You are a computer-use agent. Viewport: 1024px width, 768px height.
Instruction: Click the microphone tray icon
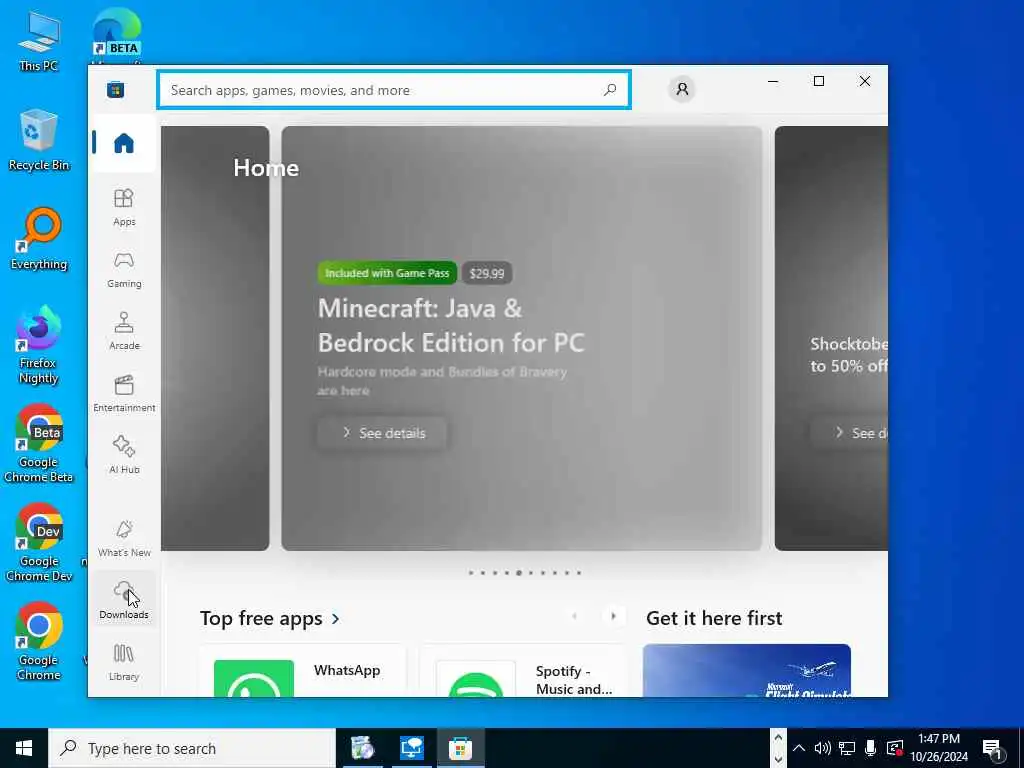pos(871,748)
